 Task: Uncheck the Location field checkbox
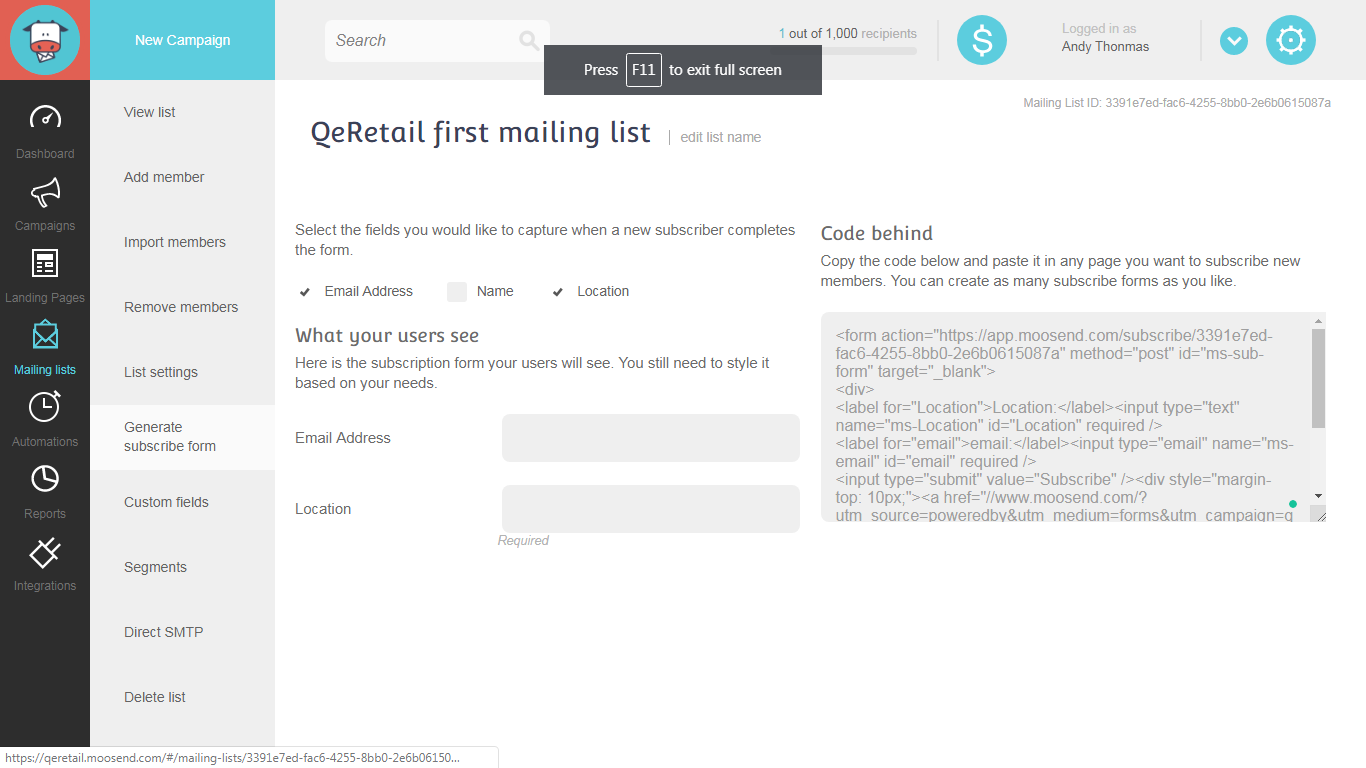558,292
